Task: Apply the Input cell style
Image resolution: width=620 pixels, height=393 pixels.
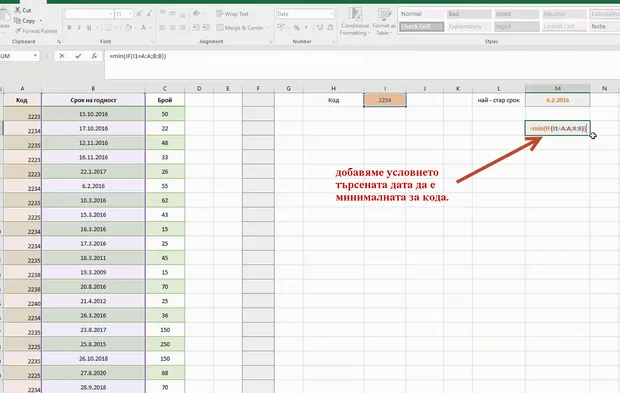Action: coord(516,26)
